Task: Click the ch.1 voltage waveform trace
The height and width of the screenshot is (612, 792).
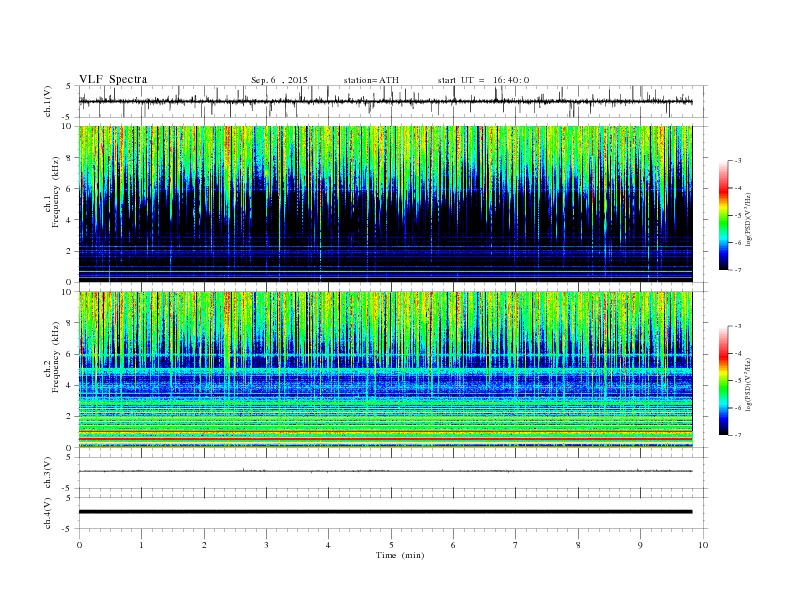Action: (x=385, y=101)
